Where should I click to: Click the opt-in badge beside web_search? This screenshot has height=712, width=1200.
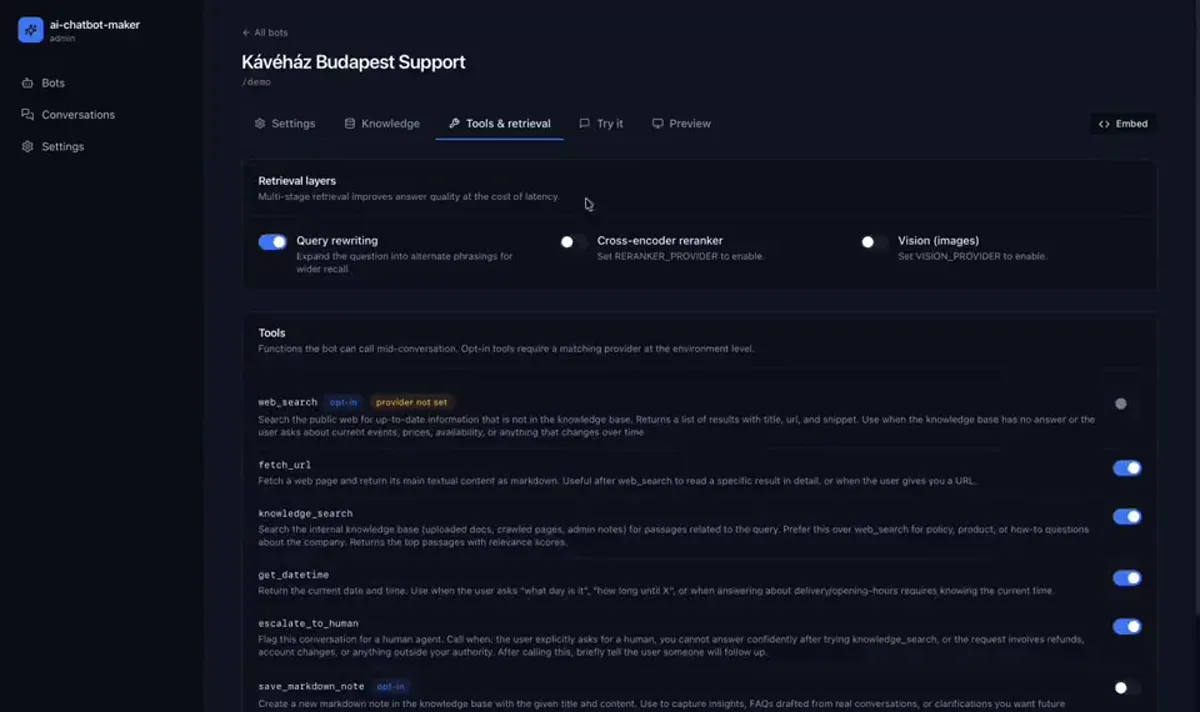click(x=343, y=402)
